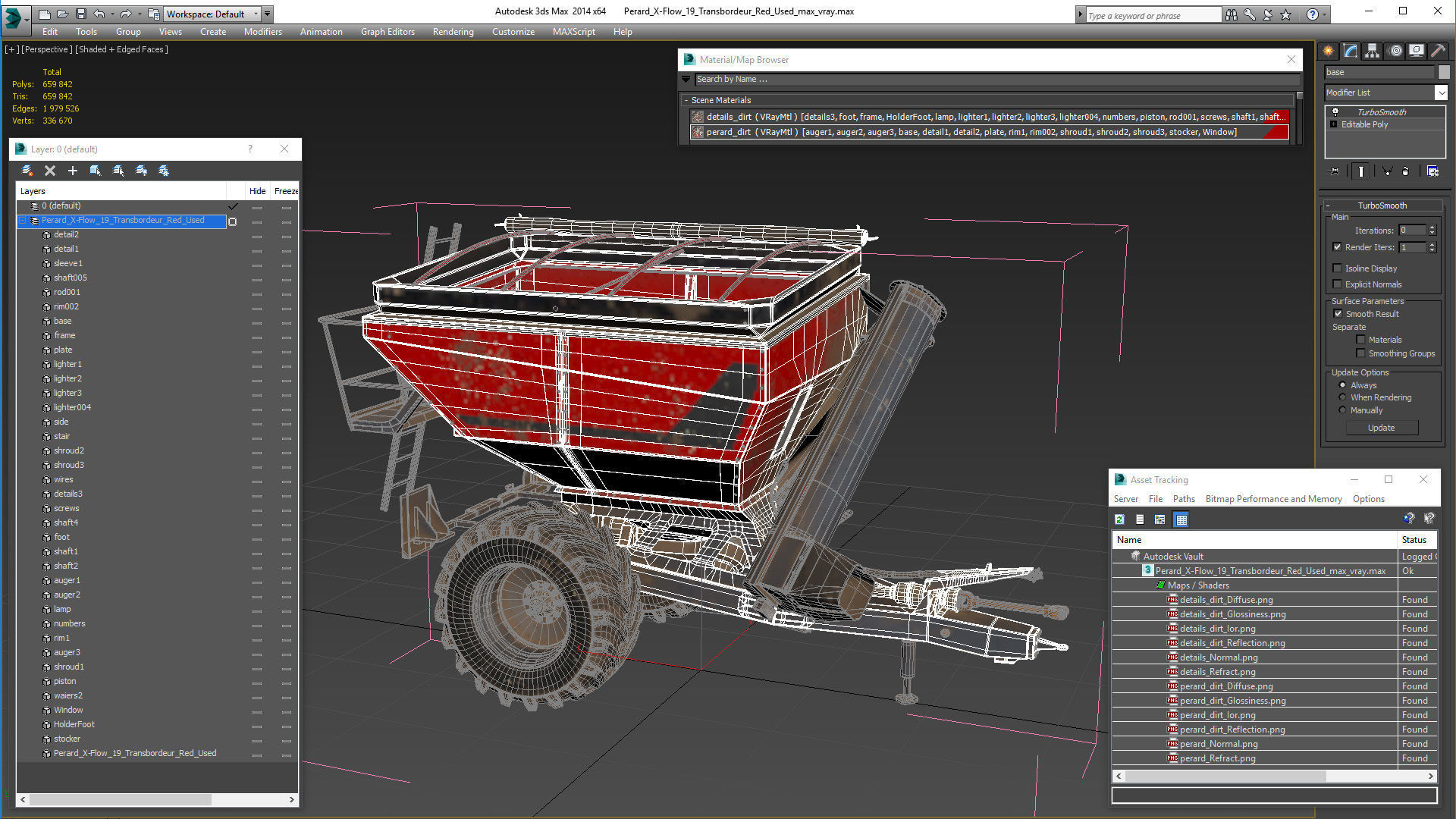Enable Separate by Smoothing Groups checkbox
Image resolution: width=1456 pixels, height=819 pixels.
tap(1360, 353)
